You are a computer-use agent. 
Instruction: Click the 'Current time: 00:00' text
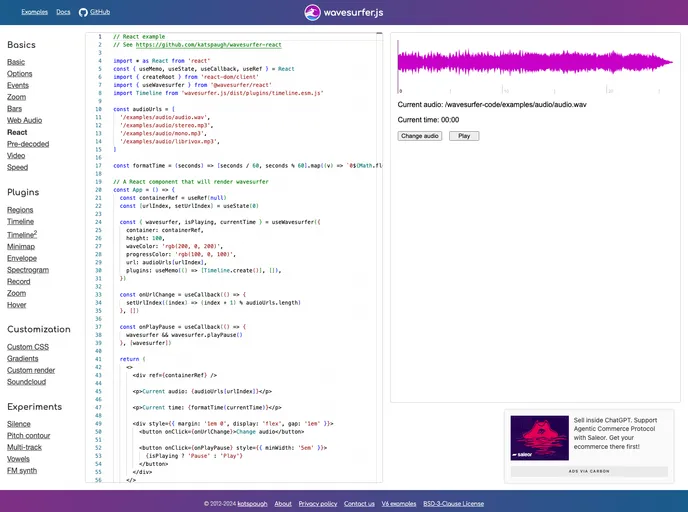tap(428, 120)
